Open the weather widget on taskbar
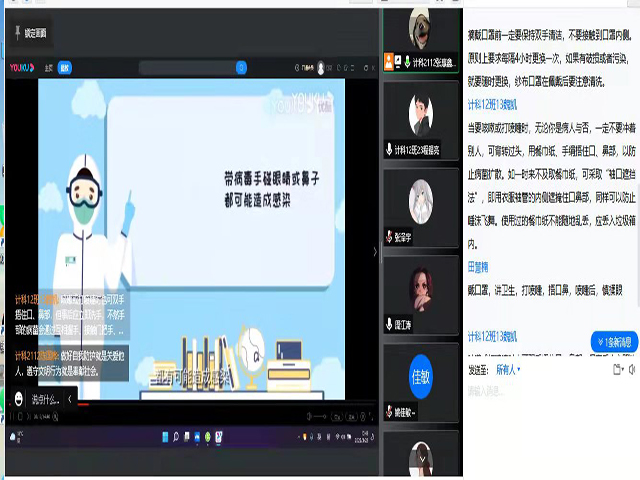The height and width of the screenshot is (480, 640). (x=16, y=438)
